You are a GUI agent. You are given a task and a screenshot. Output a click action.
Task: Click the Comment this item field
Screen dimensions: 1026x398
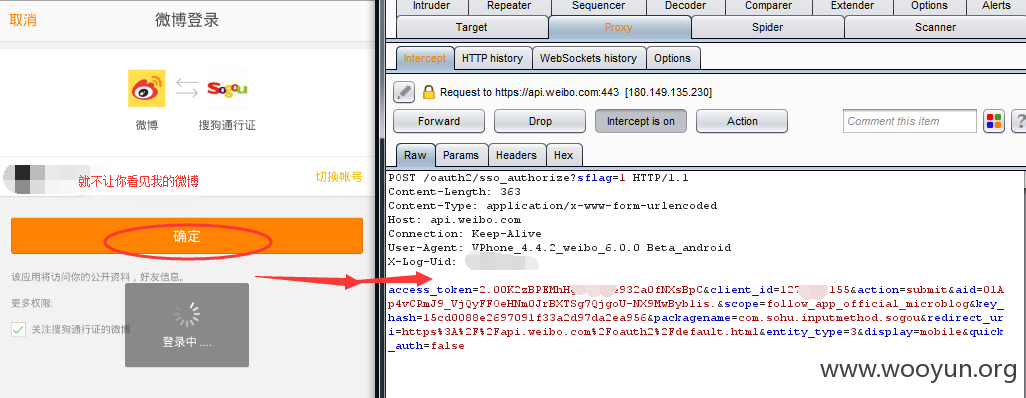(x=910, y=121)
